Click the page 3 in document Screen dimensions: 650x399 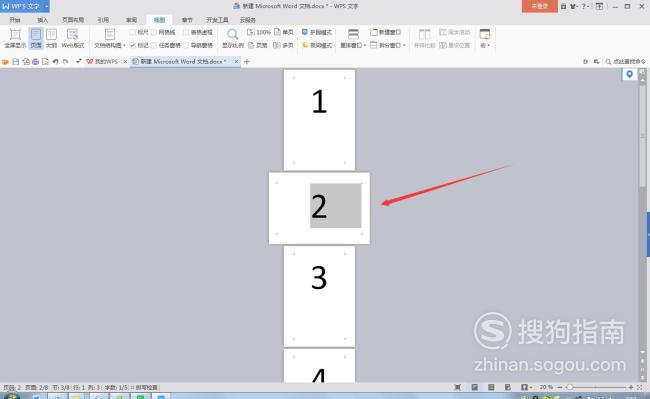pos(319,297)
